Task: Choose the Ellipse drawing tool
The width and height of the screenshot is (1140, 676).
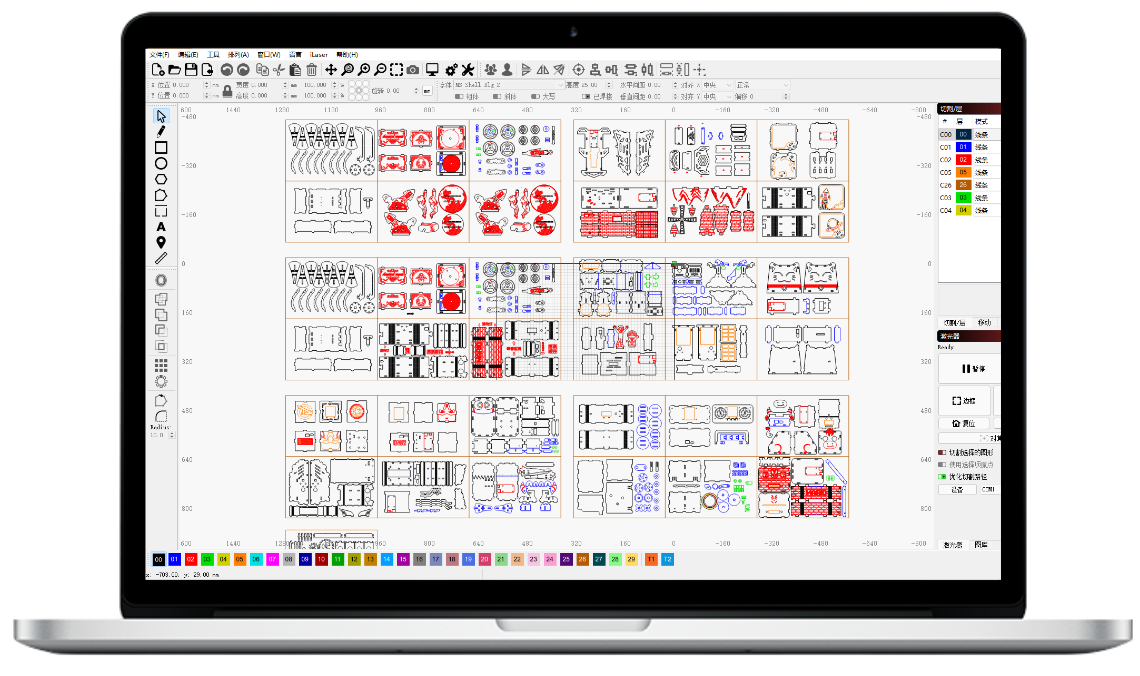Action: (x=161, y=164)
